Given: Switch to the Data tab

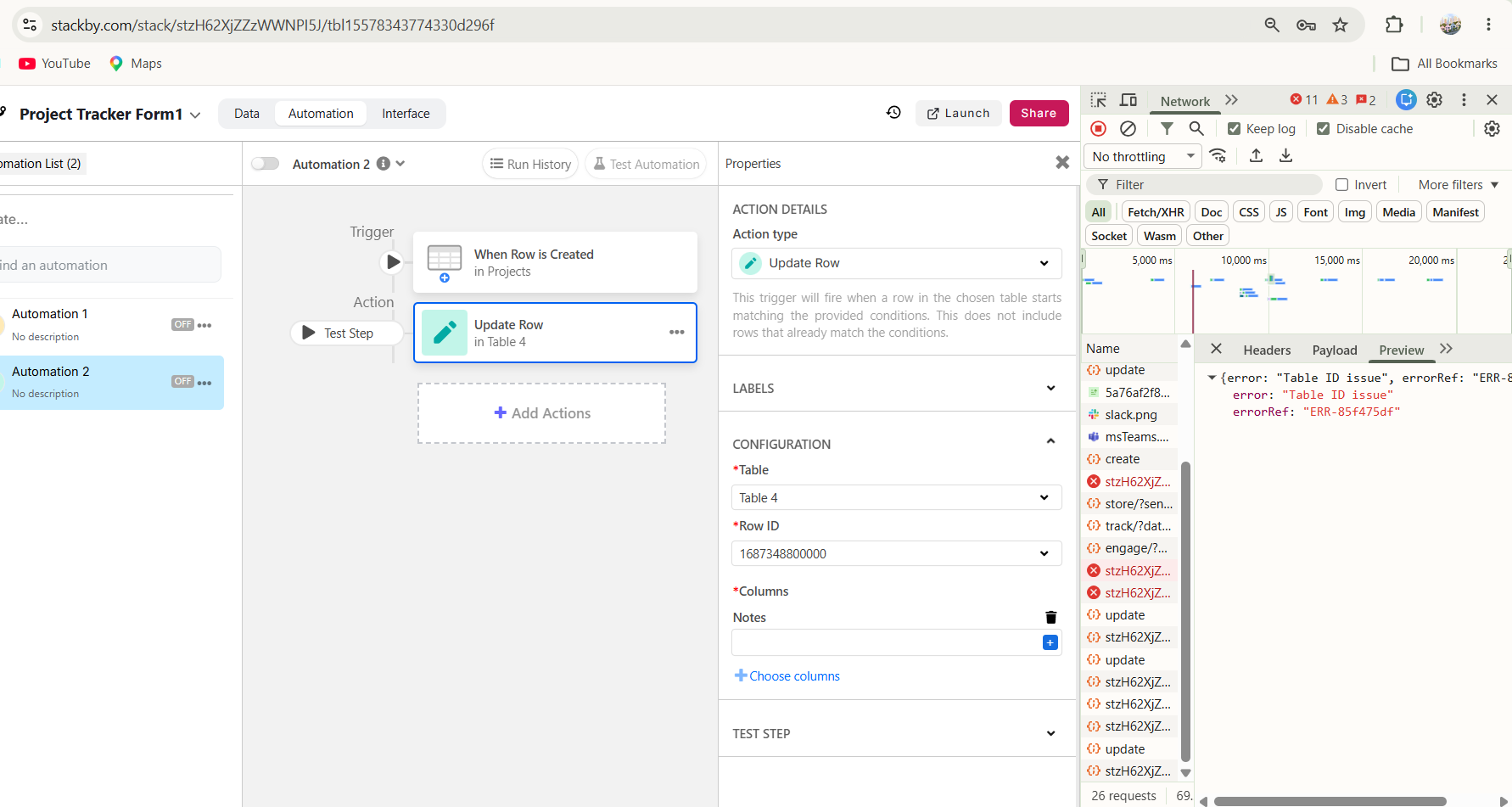Looking at the screenshot, I should click(x=247, y=113).
